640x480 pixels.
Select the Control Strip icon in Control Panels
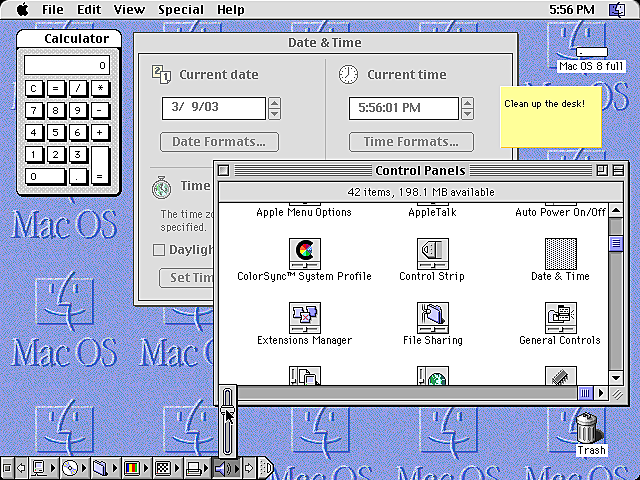[433, 253]
